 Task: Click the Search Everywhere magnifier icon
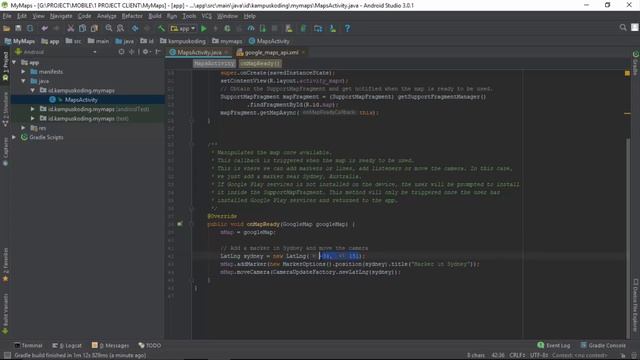point(623,27)
